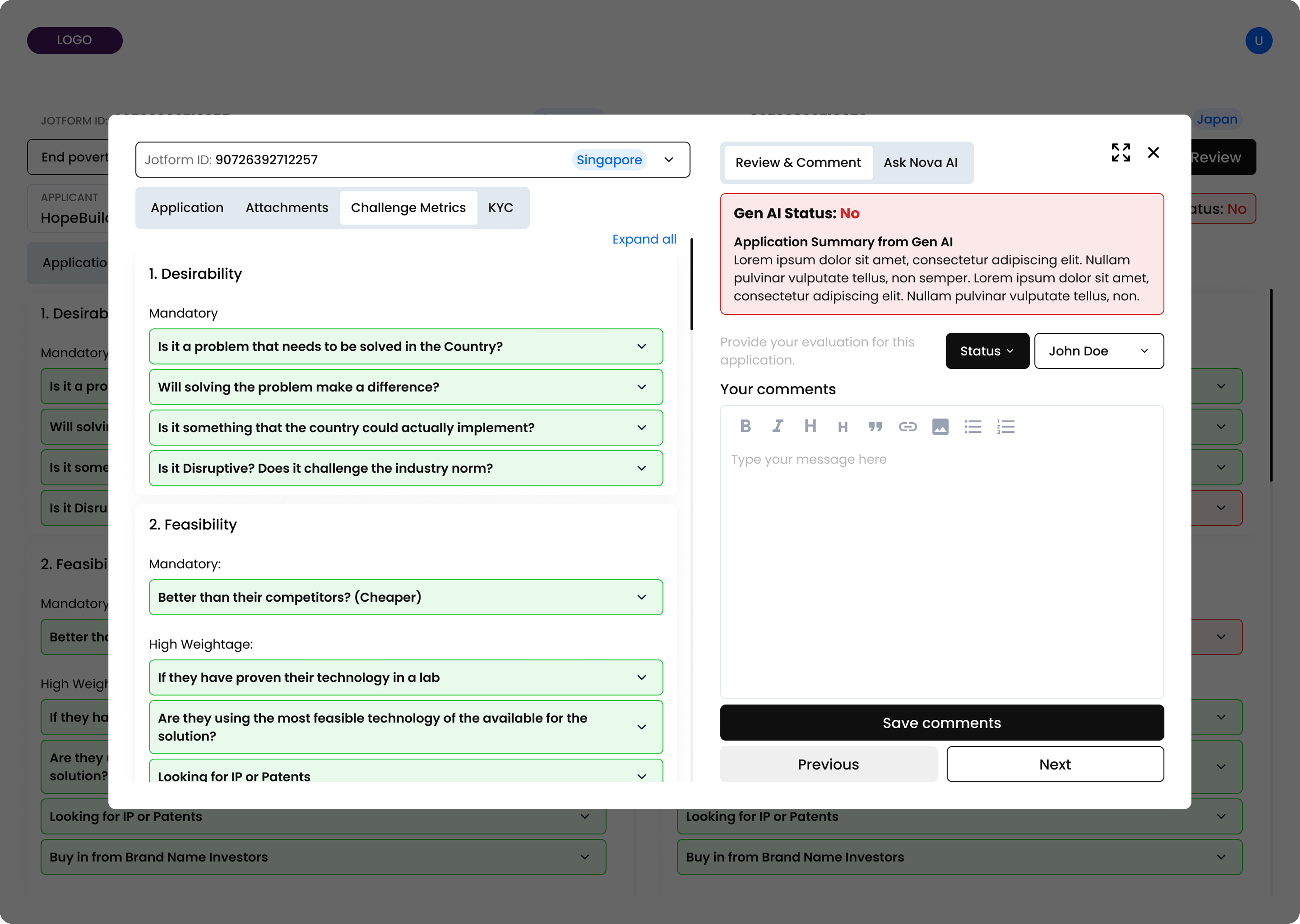Image resolution: width=1300 pixels, height=924 pixels.
Task: Click the challenge metrics scrollbar in dialog
Action: point(692,285)
